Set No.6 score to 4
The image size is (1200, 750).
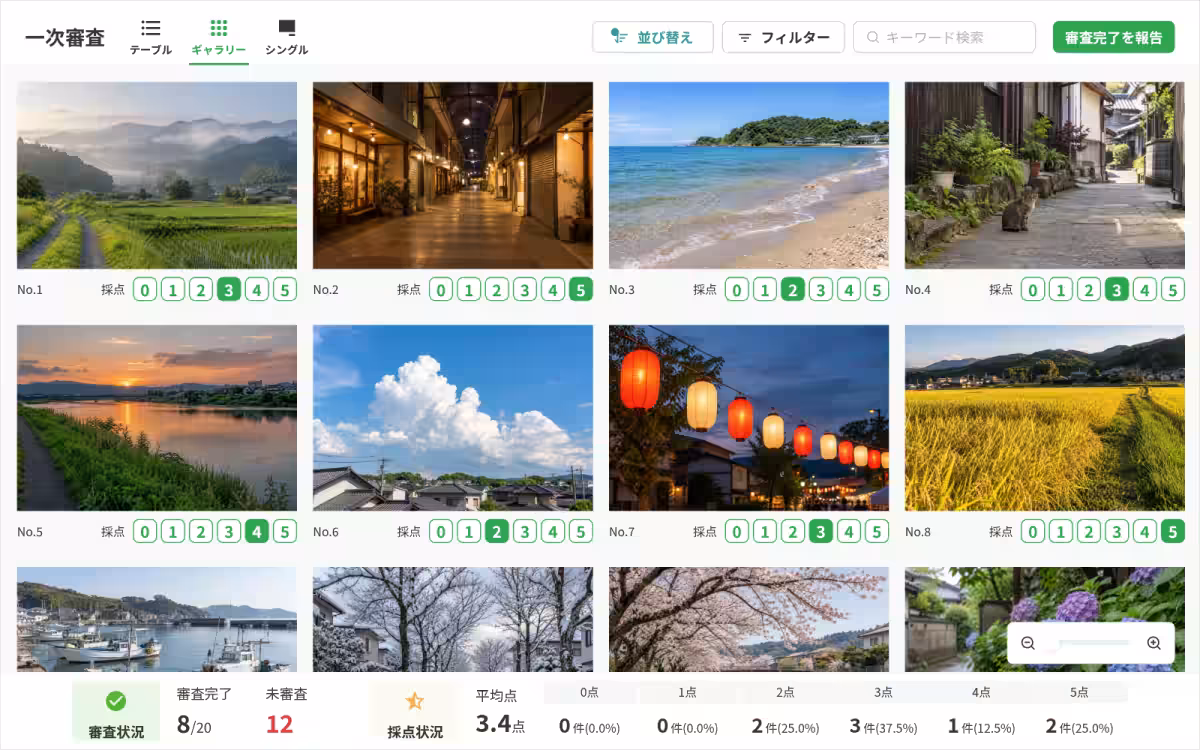pyautogui.click(x=553, y=532)
